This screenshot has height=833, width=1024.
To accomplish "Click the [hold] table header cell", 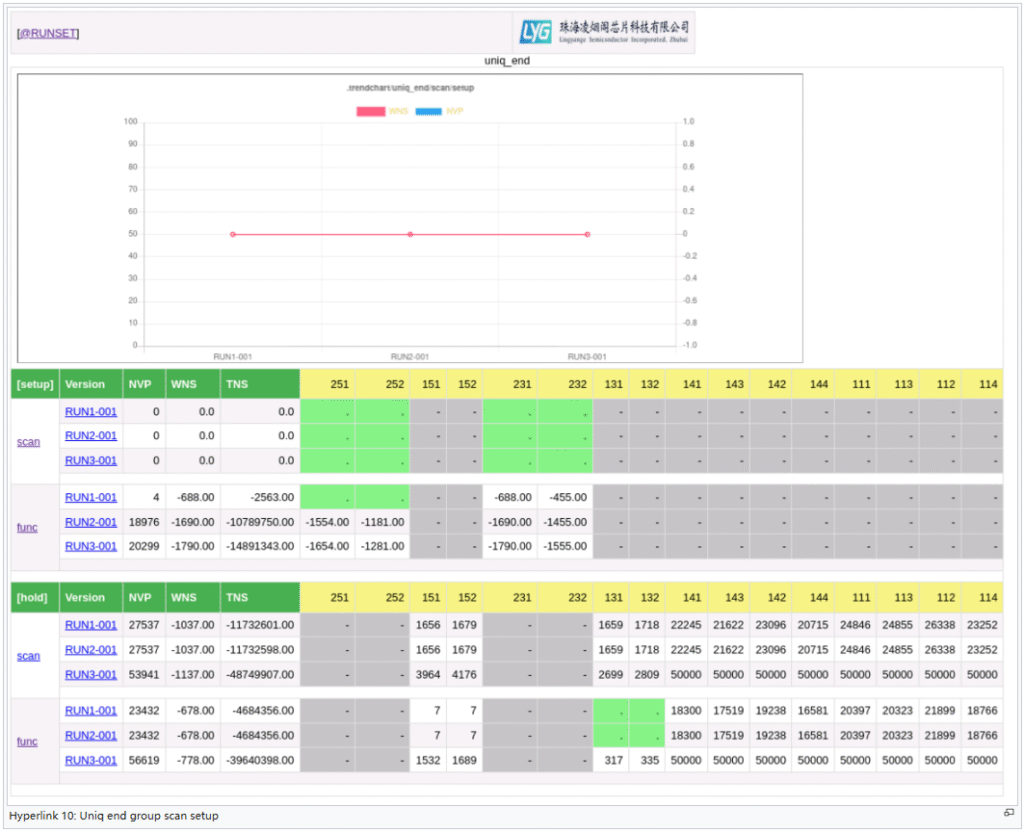I will click(33, 598).
